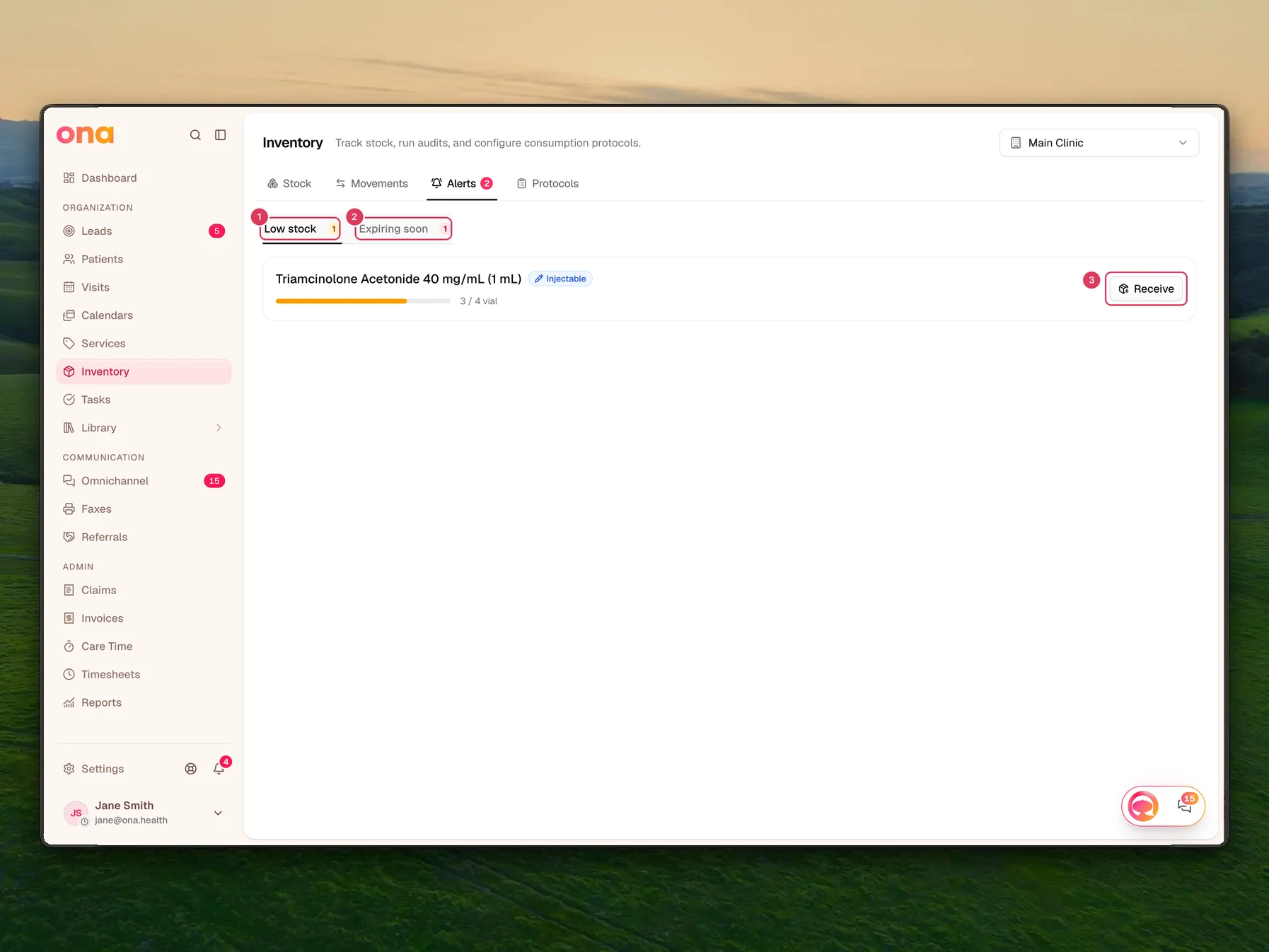The width and height of the screenshot is (1269, 952).
Task: Open Reports page
Action: tap(144, 703)
